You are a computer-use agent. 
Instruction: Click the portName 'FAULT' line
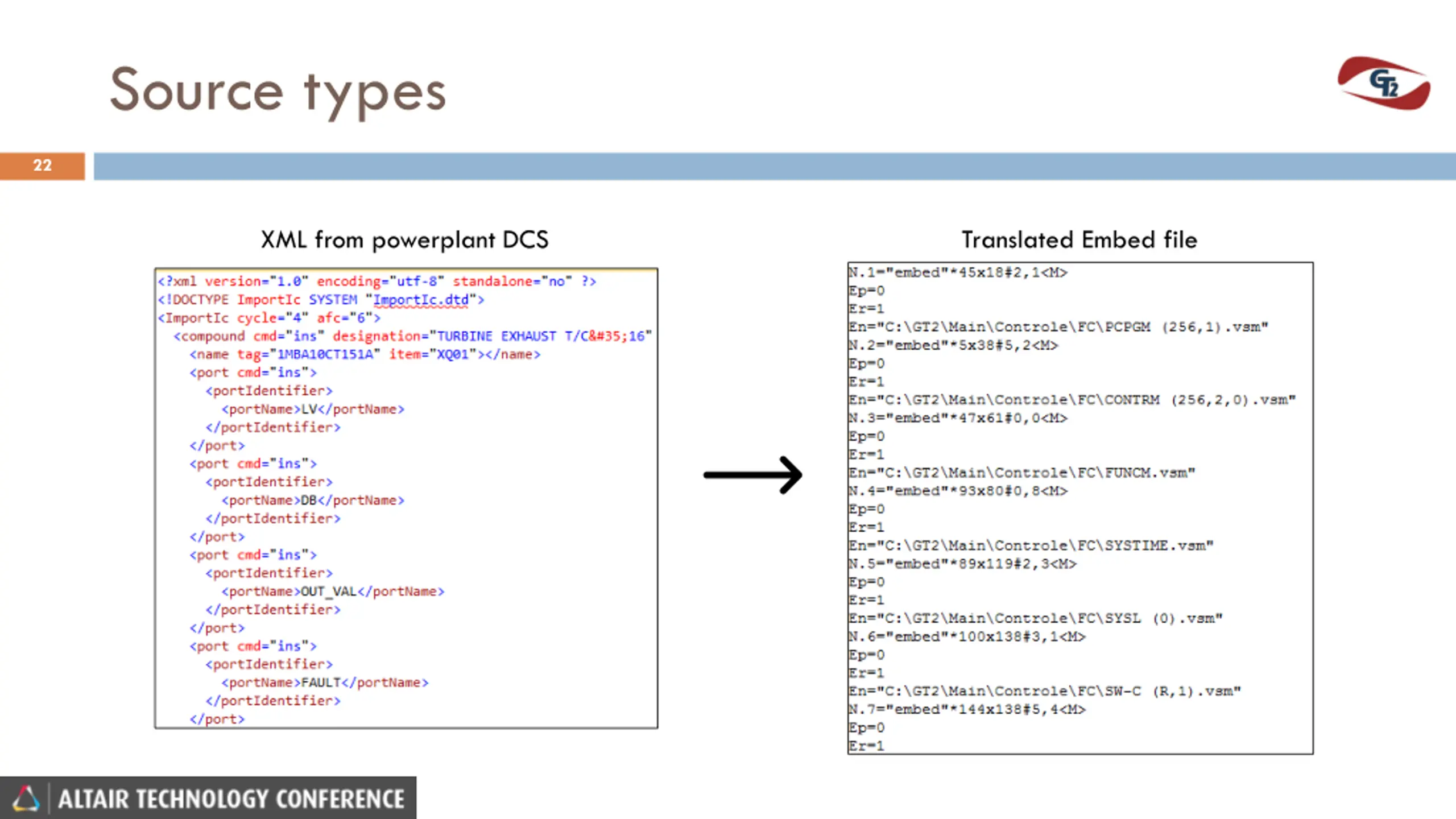[x=325, y=682]
